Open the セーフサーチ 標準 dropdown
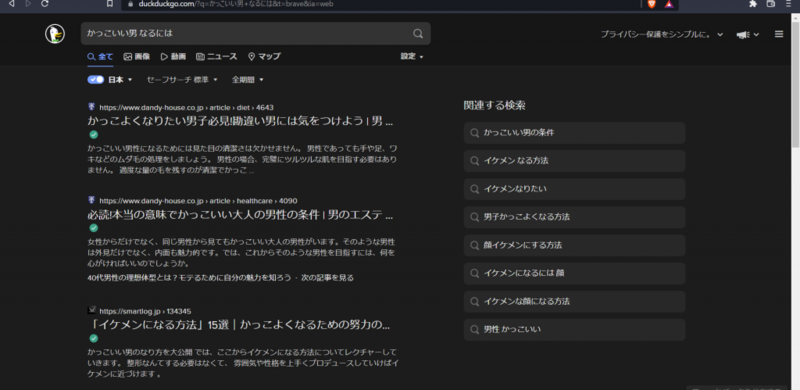Image resolution: width=800 pixels, height=390 pixels. point(182,80)
